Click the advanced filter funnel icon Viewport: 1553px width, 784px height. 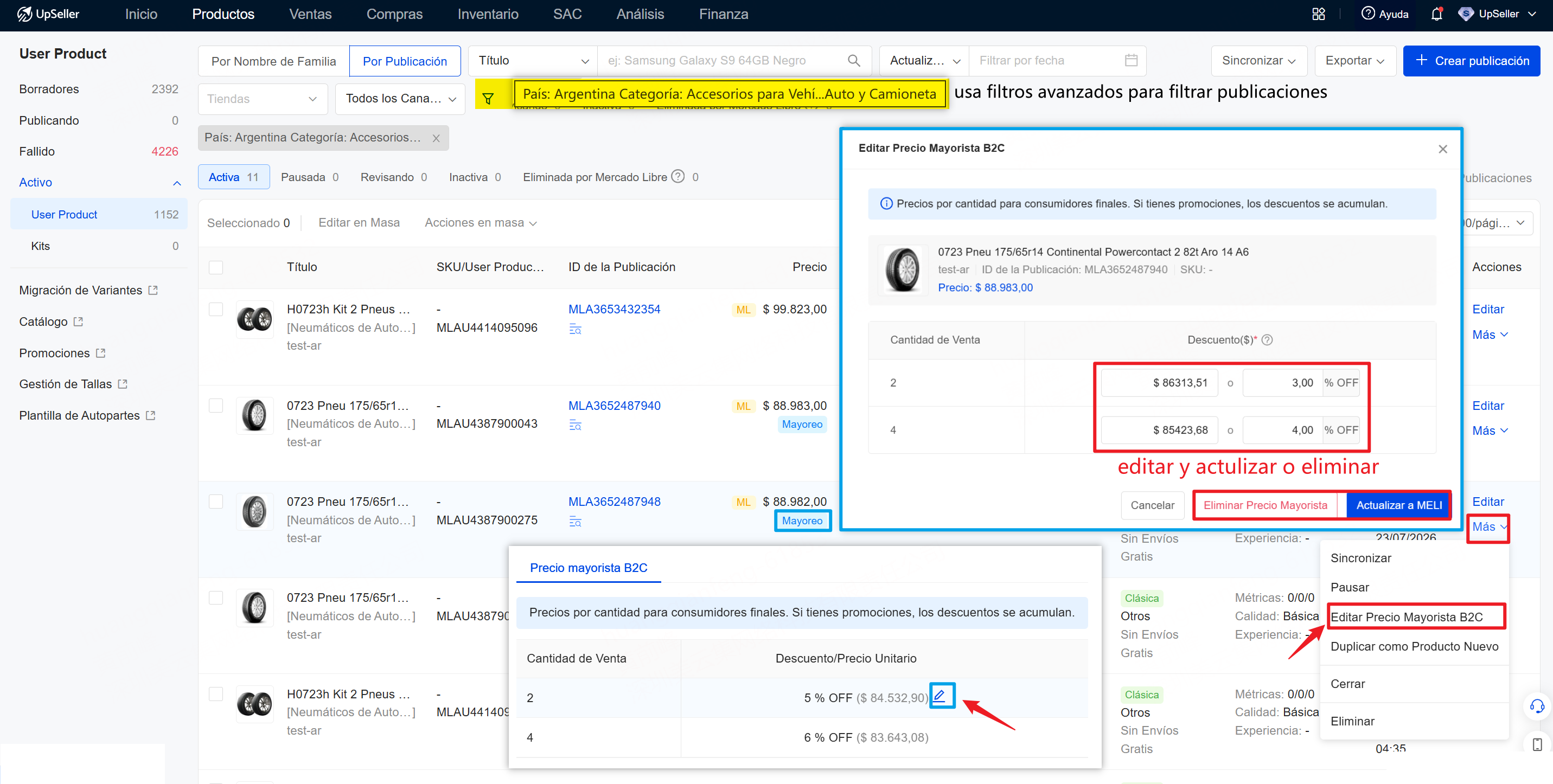click(x=488, y=98)
